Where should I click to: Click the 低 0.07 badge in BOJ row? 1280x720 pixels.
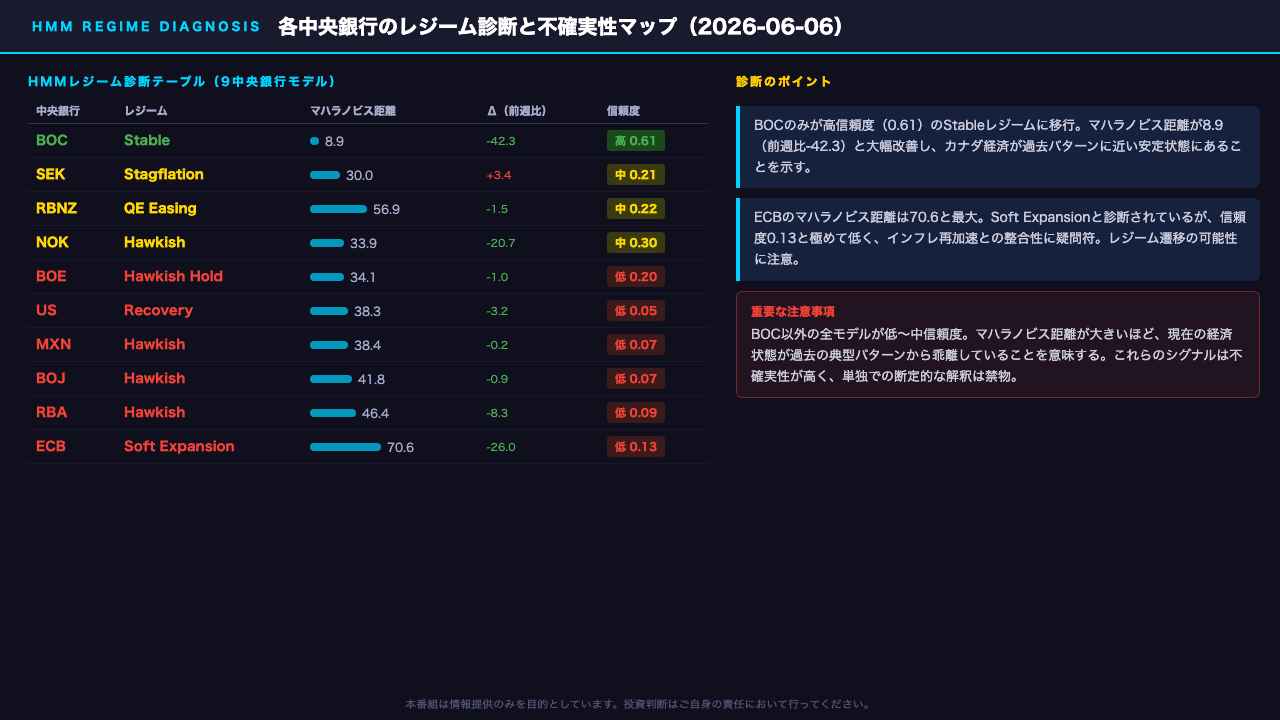(x=636, y=379)
